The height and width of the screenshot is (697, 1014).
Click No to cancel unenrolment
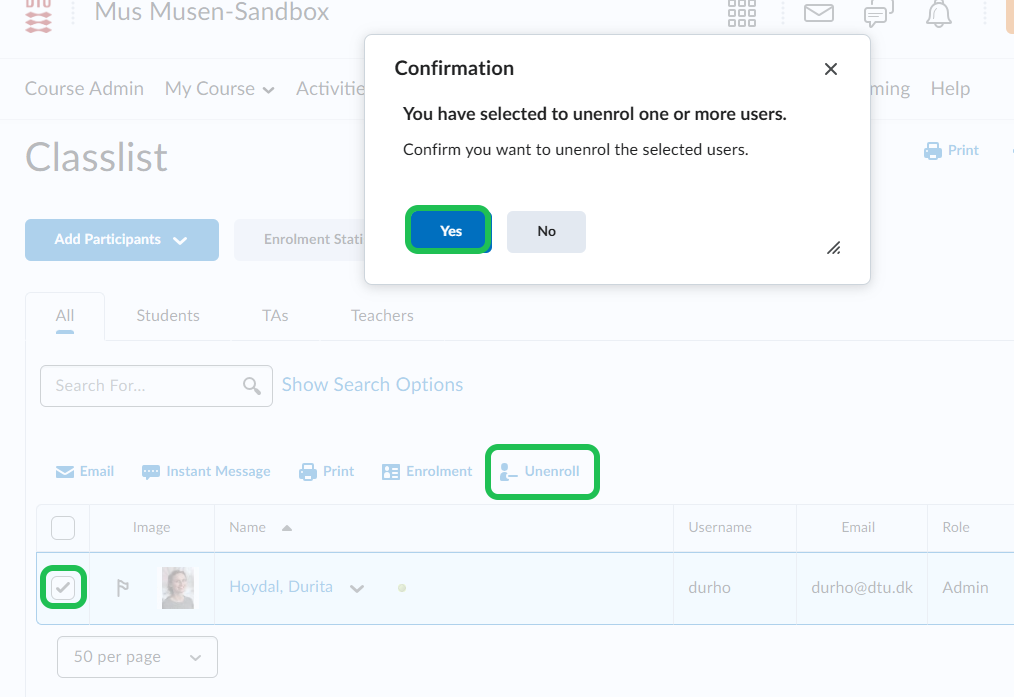[x=546, y=231]
